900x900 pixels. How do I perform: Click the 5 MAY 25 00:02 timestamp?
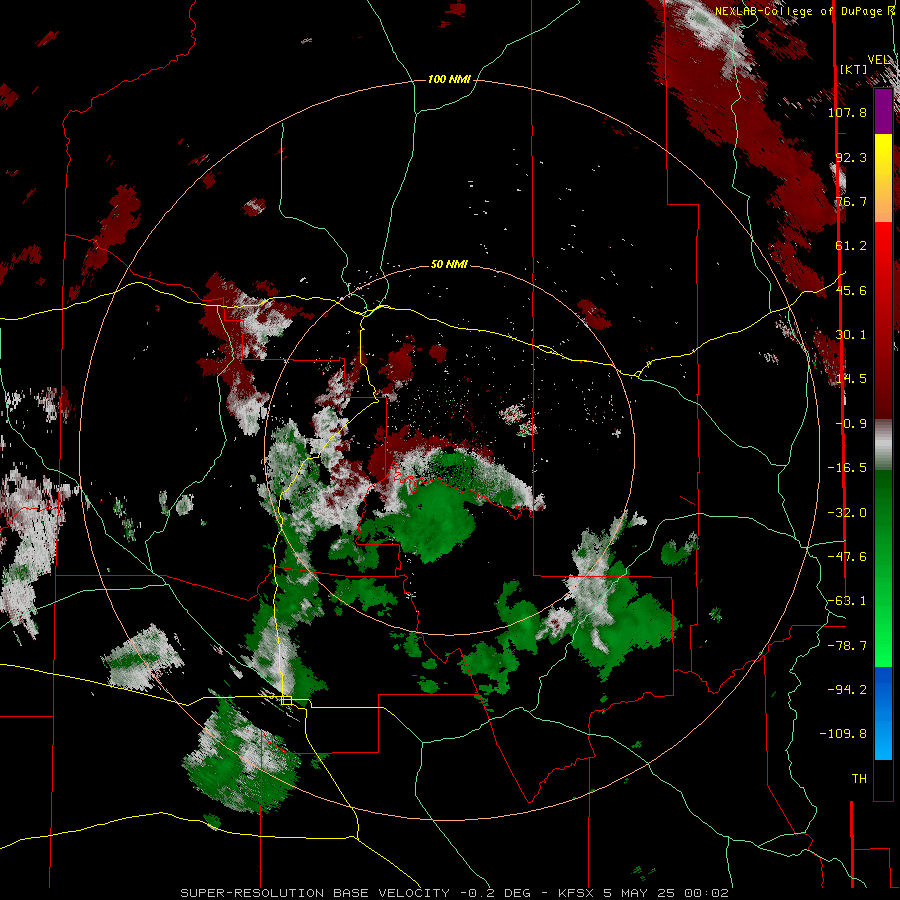point(666,893)
